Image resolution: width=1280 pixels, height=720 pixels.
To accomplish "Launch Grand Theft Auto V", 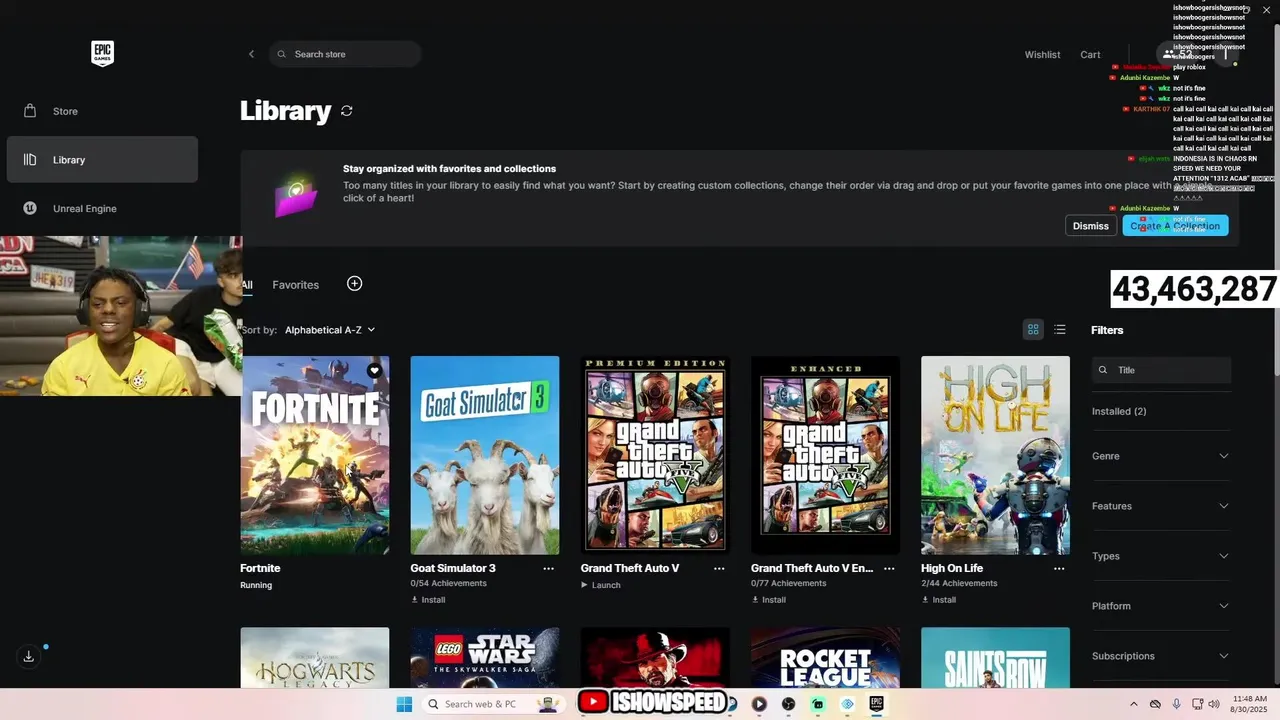I will (601, 585).
